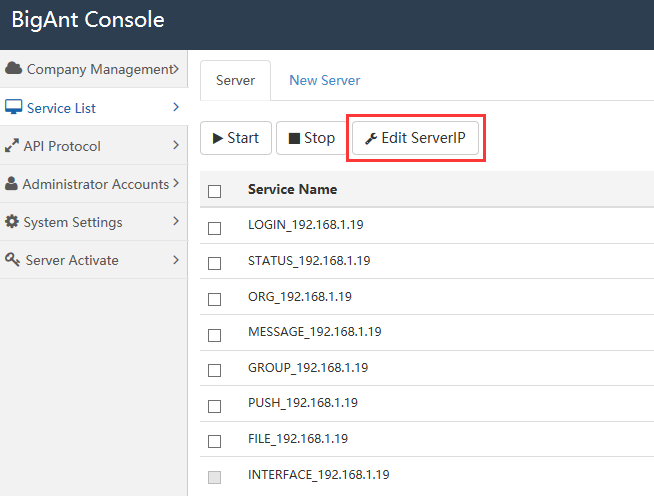Click the user icon beside Administrator Accounts
Viewport: 654px width, 496px height.
(12, 183)
